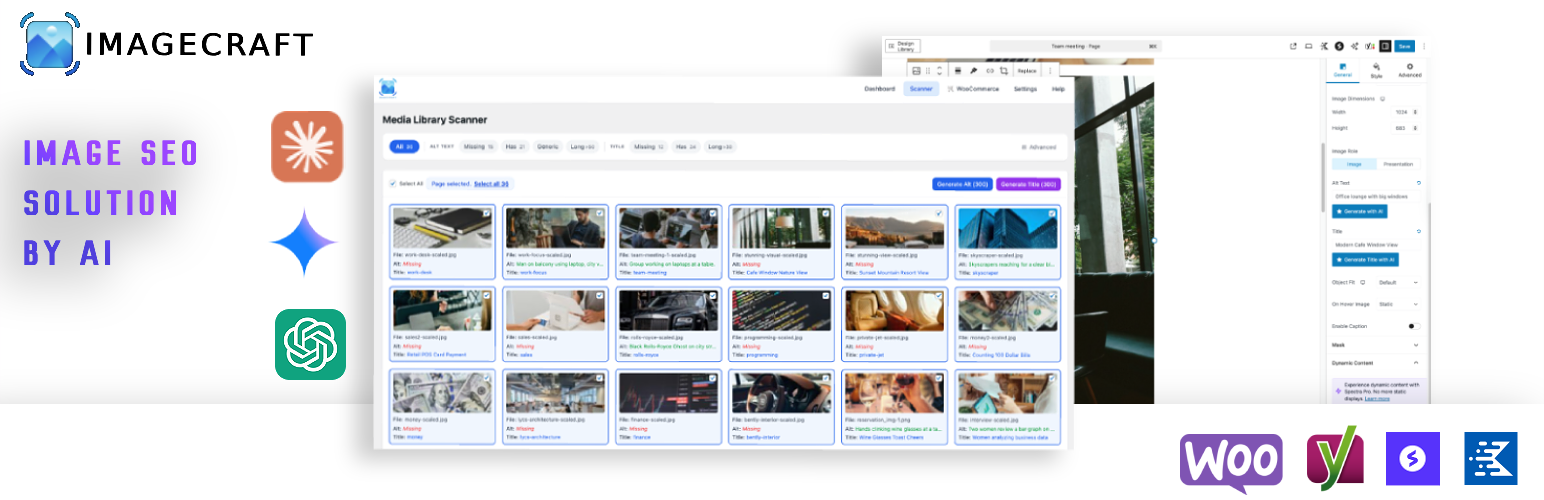The height and width of the screenshot is (500, 1544).
Task: Filter by Title Missing 12
Action: click(648, 147)
